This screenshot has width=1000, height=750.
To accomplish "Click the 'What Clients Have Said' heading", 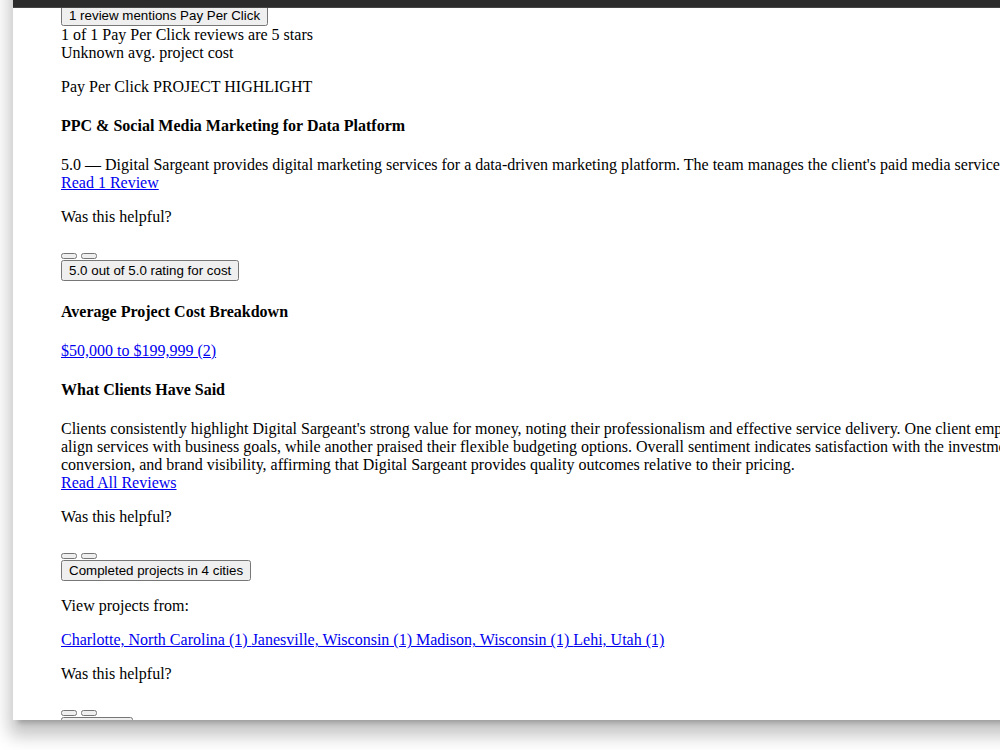I will click(143, 390).
